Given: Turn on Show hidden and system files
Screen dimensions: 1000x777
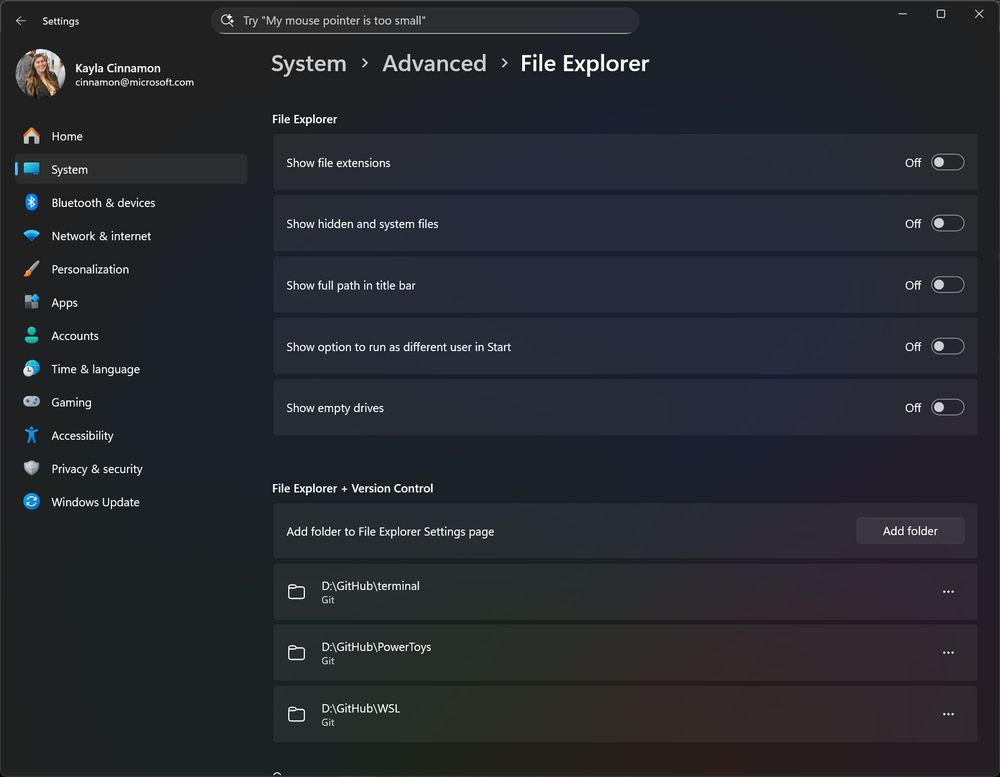Looking at the screenshot, I should tap(947, 223).
